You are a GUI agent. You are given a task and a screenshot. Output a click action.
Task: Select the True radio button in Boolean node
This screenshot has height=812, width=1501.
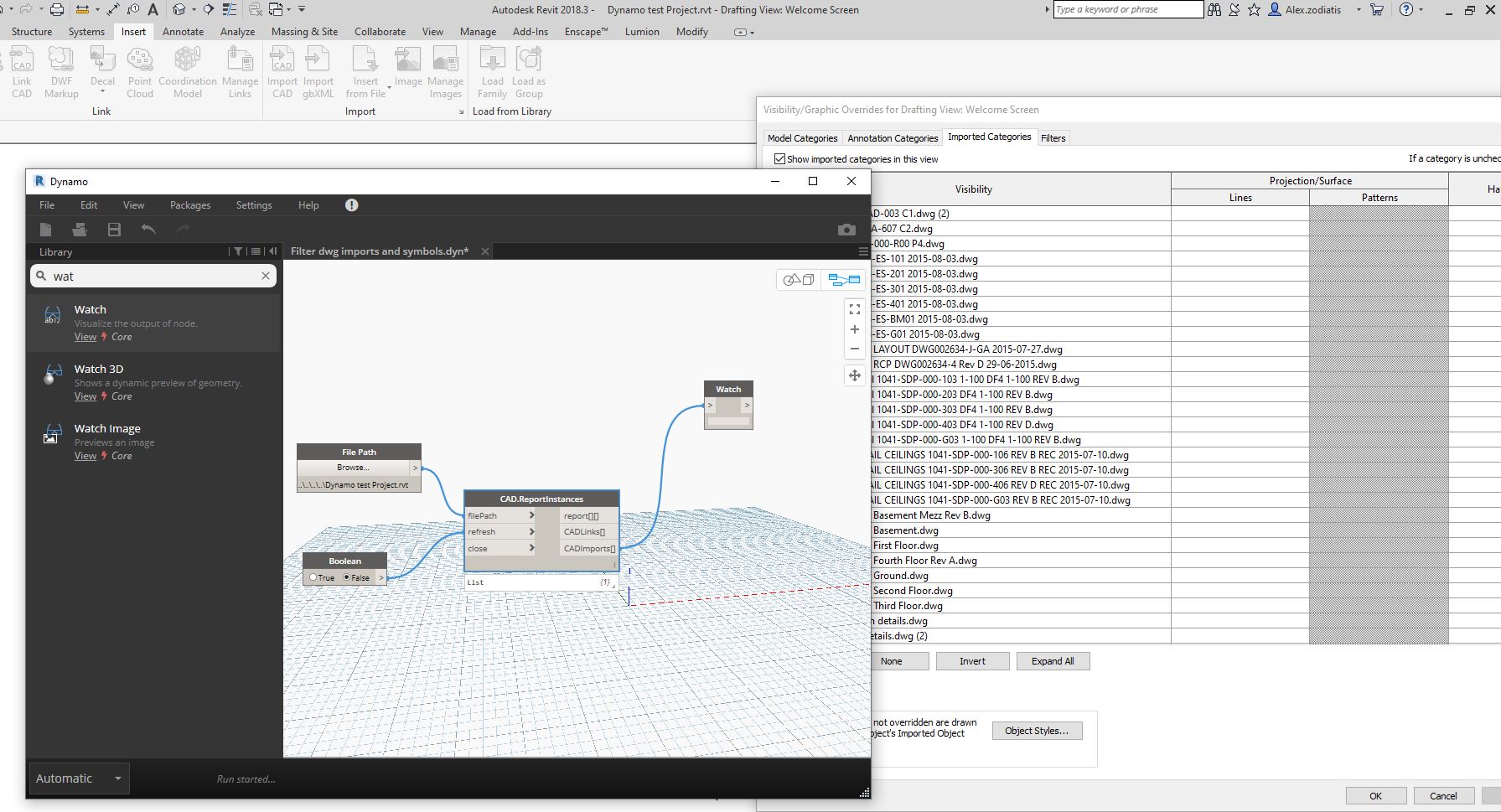tap(313, 577)
